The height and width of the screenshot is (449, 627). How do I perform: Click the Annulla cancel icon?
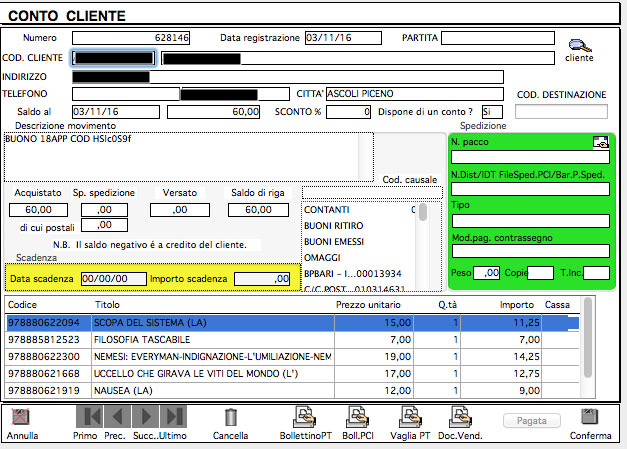21,417
